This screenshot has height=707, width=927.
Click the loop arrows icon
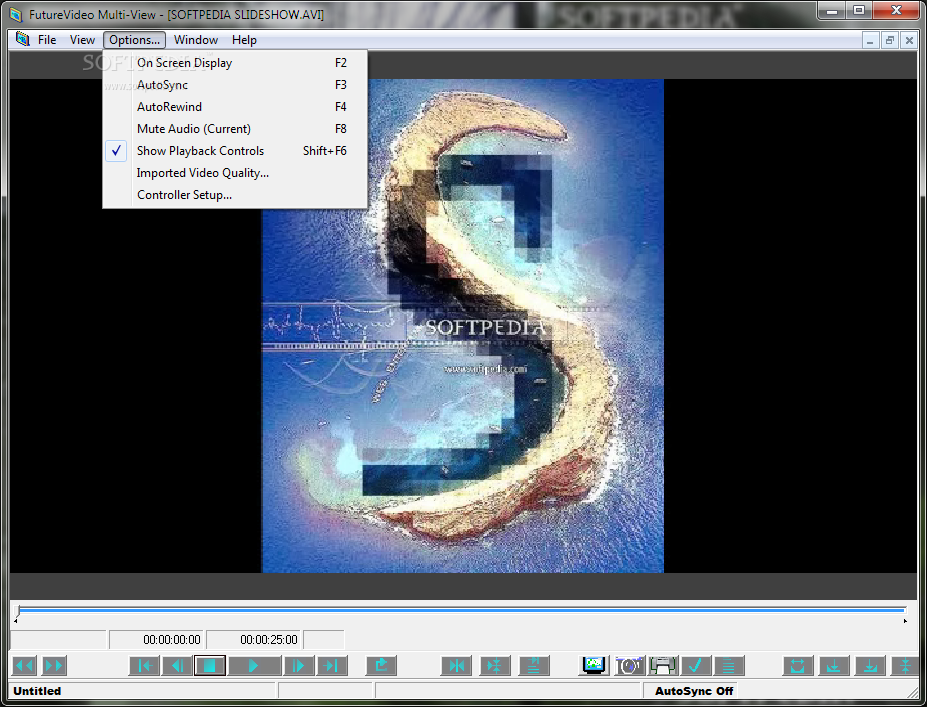798,666
